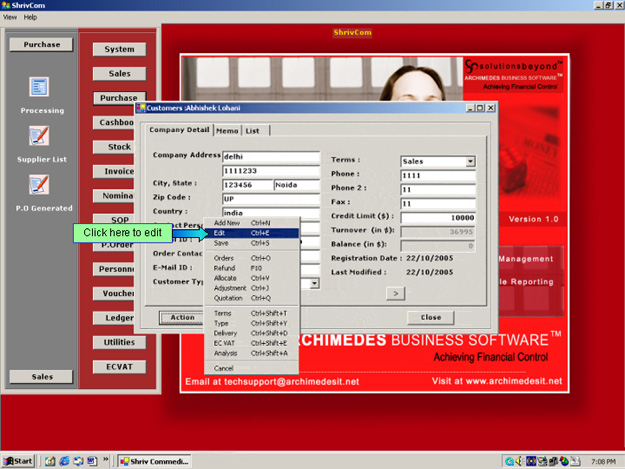Open the Help menu

(30, 18)
